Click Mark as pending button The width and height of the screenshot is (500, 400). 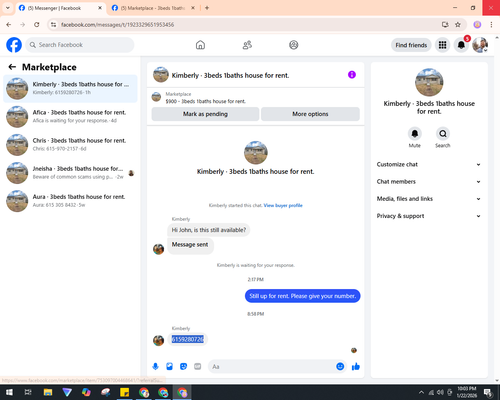point(205,114)
